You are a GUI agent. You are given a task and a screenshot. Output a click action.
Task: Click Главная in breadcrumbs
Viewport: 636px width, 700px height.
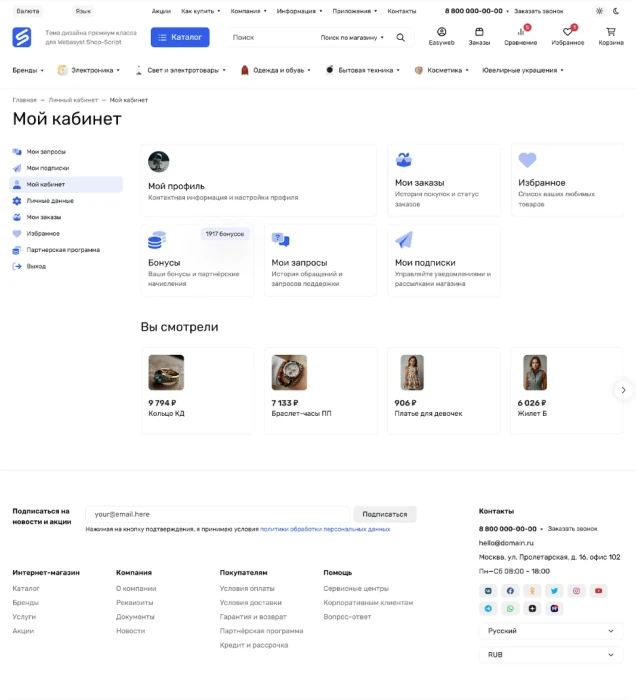tap(25, 100)
